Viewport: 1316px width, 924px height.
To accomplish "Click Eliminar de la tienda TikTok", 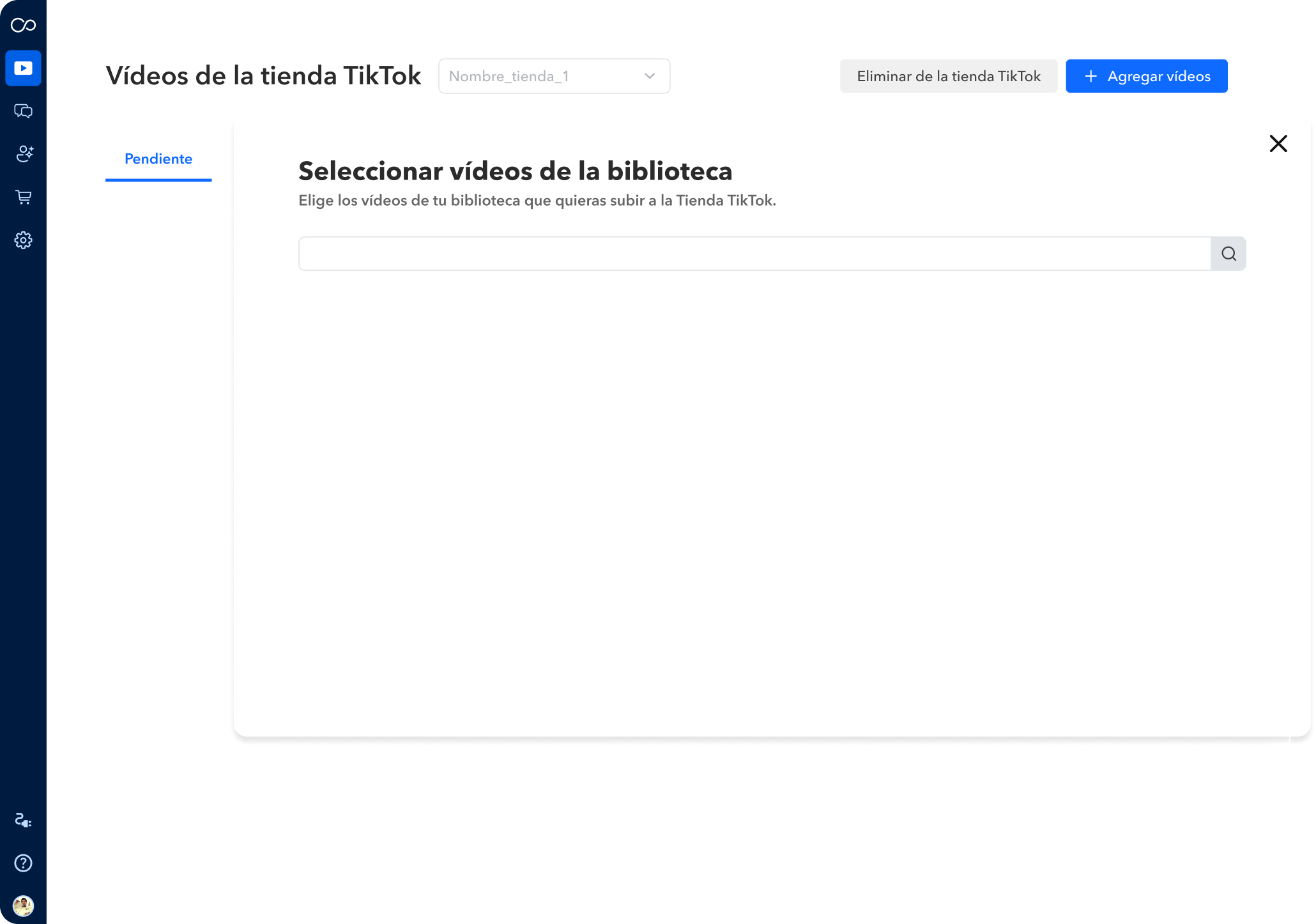I will pos(948,75).
